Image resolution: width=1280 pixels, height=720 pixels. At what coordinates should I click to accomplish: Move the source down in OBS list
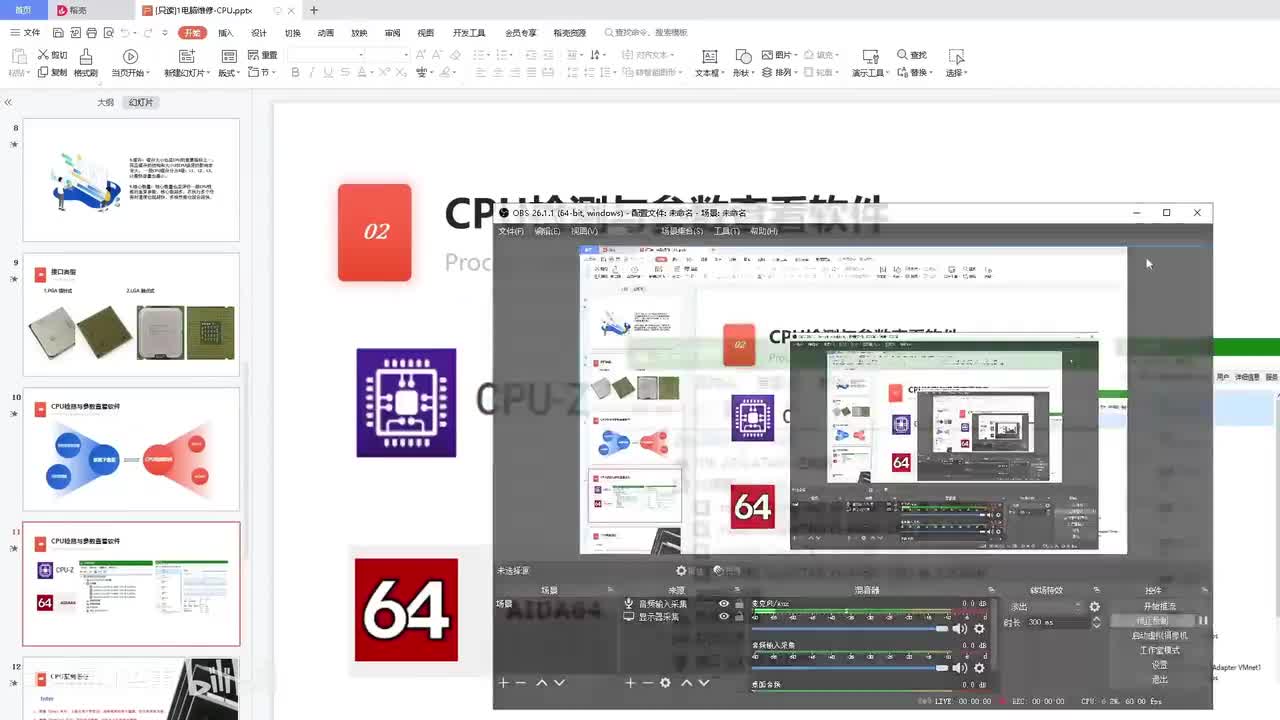tap(703, 683)
